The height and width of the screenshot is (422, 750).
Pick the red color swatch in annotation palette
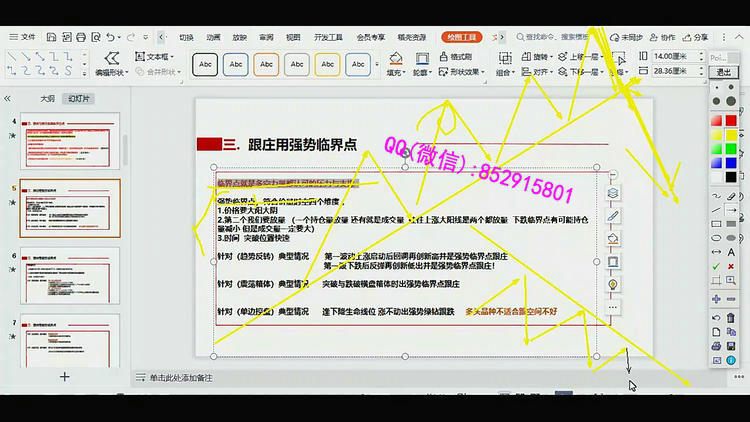pyautogui.click(x=716, y=121)
